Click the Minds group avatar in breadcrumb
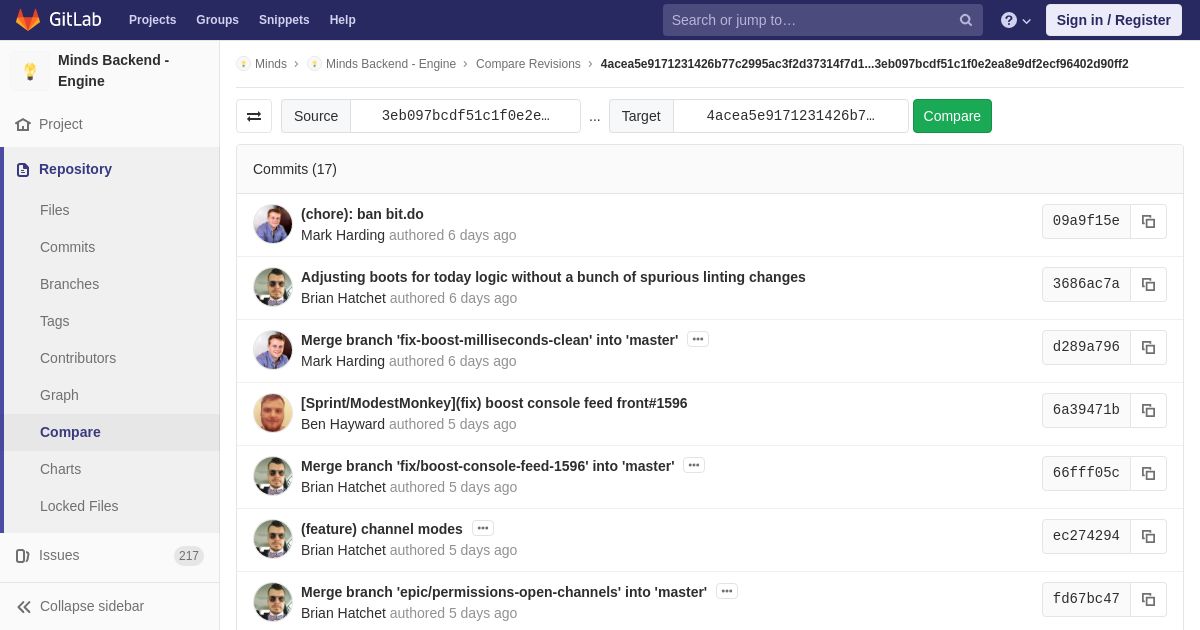 243,64
